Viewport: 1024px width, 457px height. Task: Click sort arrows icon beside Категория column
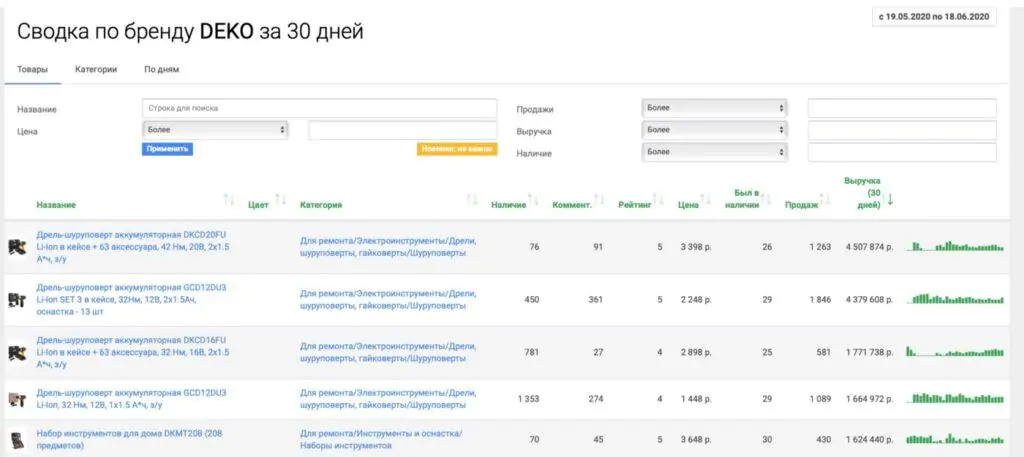click(x=472, y=201)
